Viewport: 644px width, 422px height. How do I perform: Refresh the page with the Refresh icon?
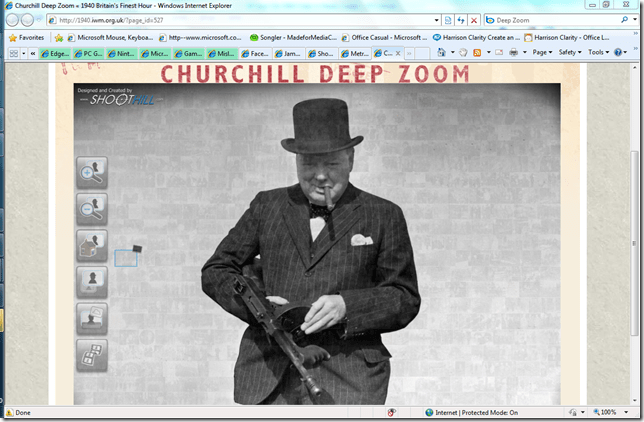[x=461, y=20]
